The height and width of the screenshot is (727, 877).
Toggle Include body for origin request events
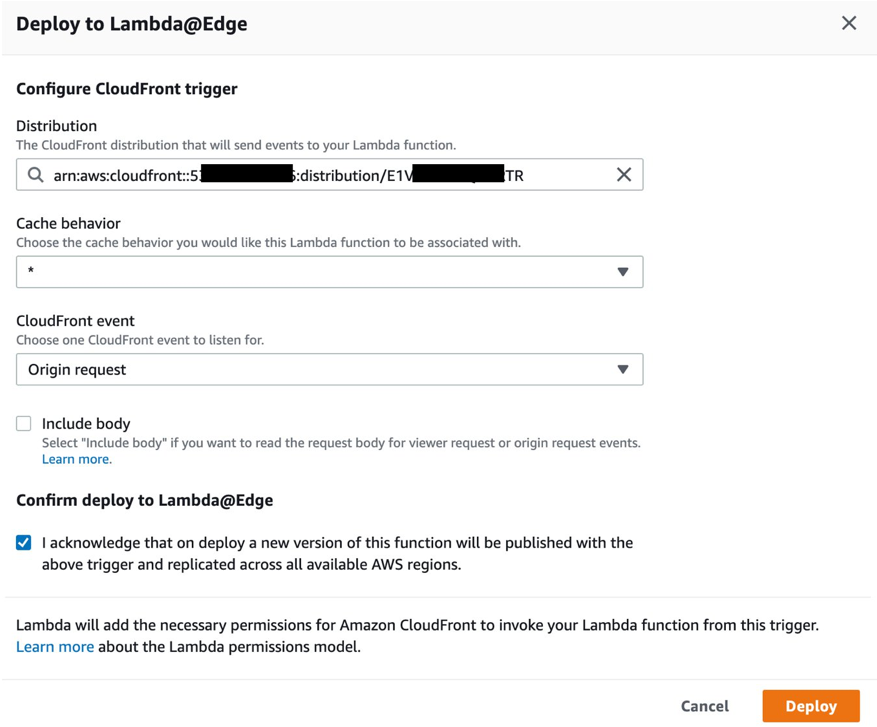[23, 423]
